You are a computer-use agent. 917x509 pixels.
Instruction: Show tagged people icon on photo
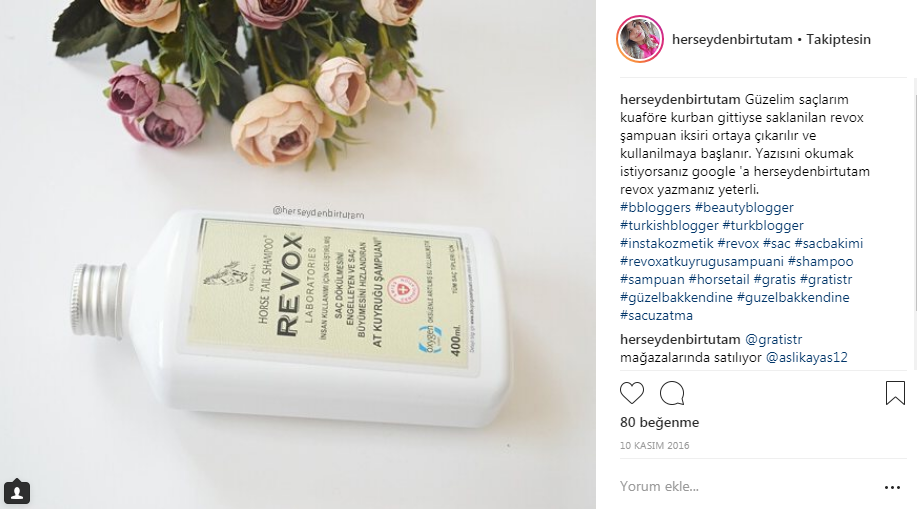coord(17,491)
